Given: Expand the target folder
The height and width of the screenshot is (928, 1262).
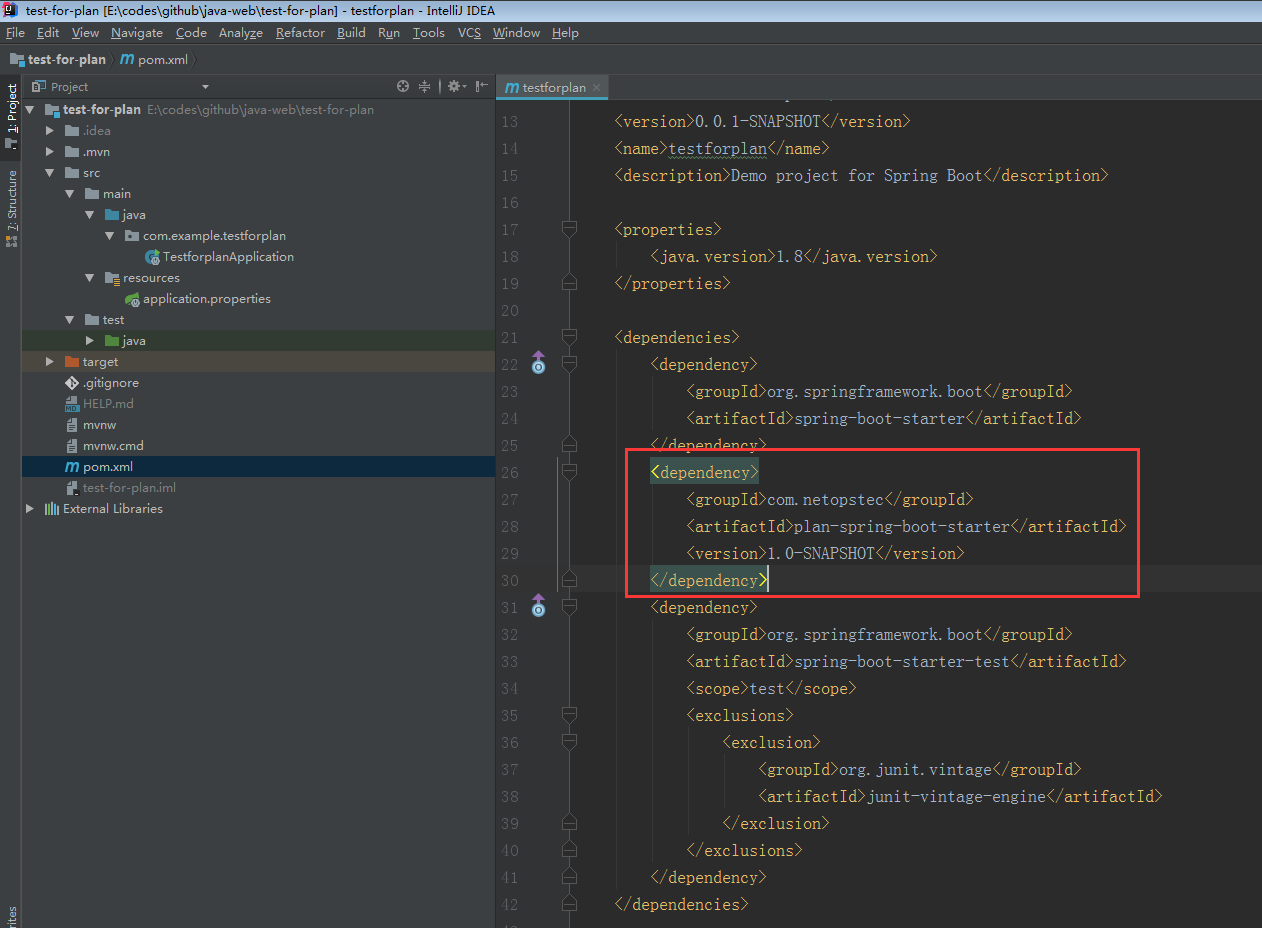Looking at the screenshot, I should click(x=51, y=362).
